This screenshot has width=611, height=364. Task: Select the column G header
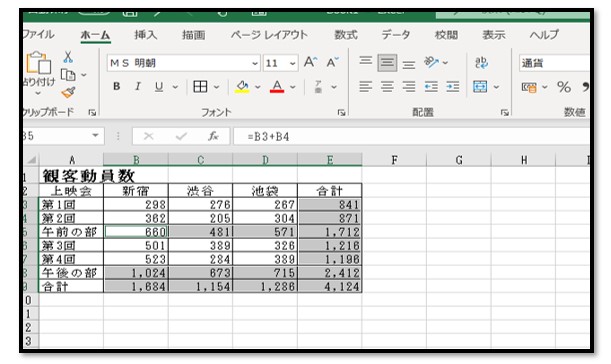coord(459,160)
